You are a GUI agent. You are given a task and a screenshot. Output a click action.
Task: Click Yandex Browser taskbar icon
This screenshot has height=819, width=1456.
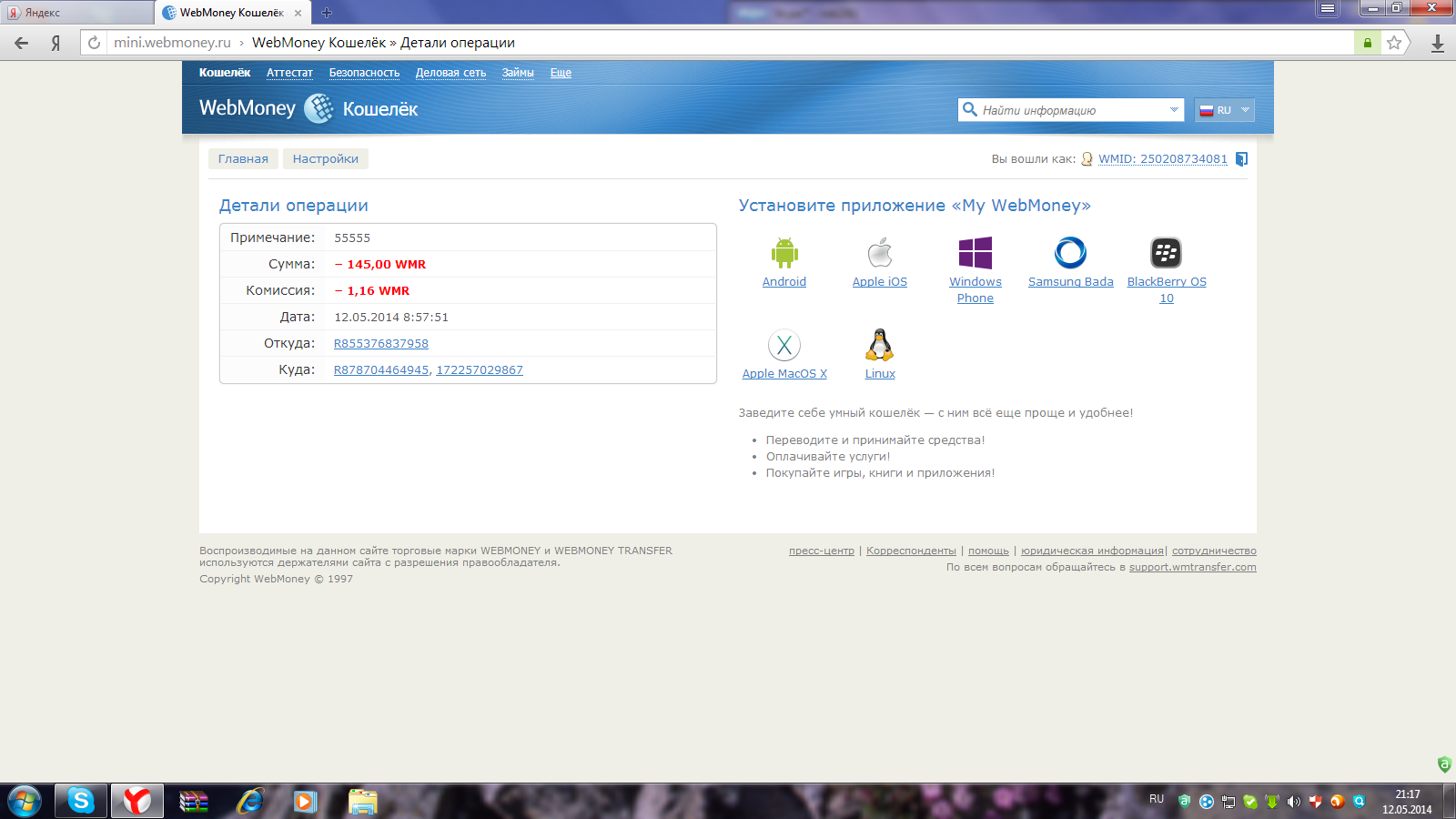[x=137, y=801]
